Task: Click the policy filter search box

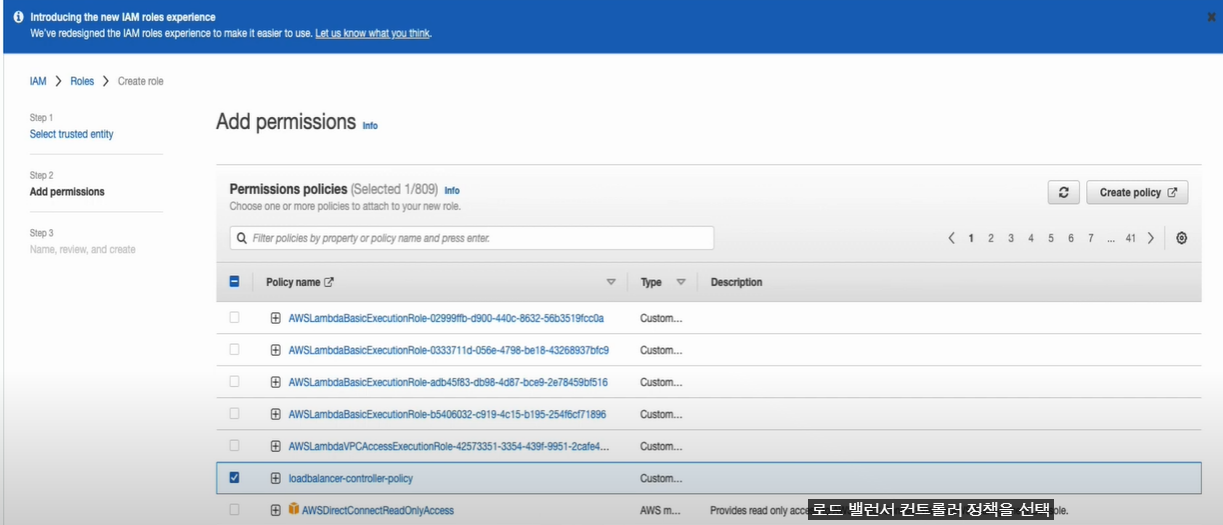Action: point(472,238)
